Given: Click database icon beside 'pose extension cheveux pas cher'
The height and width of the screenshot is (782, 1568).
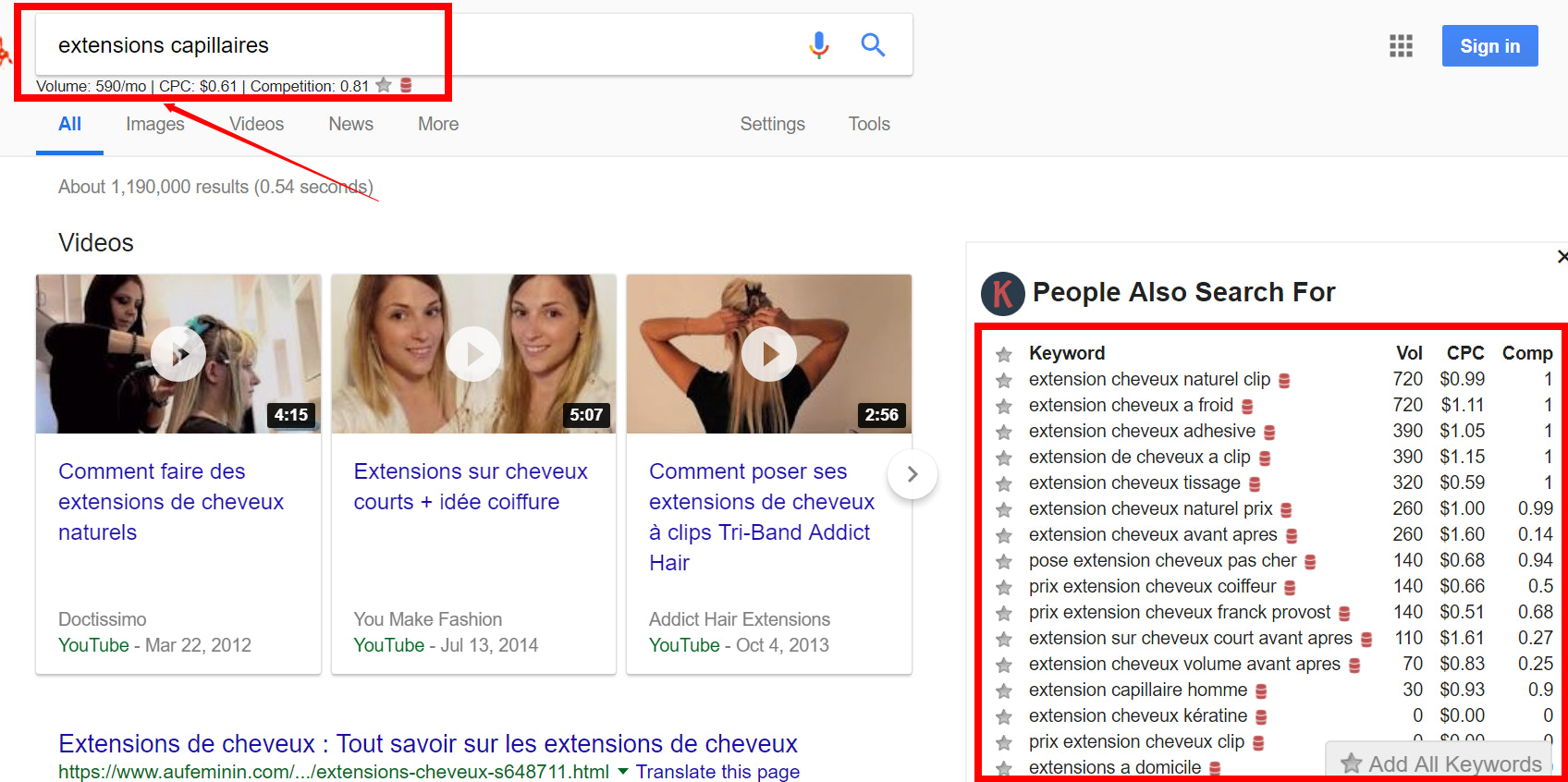Looking at the screenshot, I should point(1310,562).
